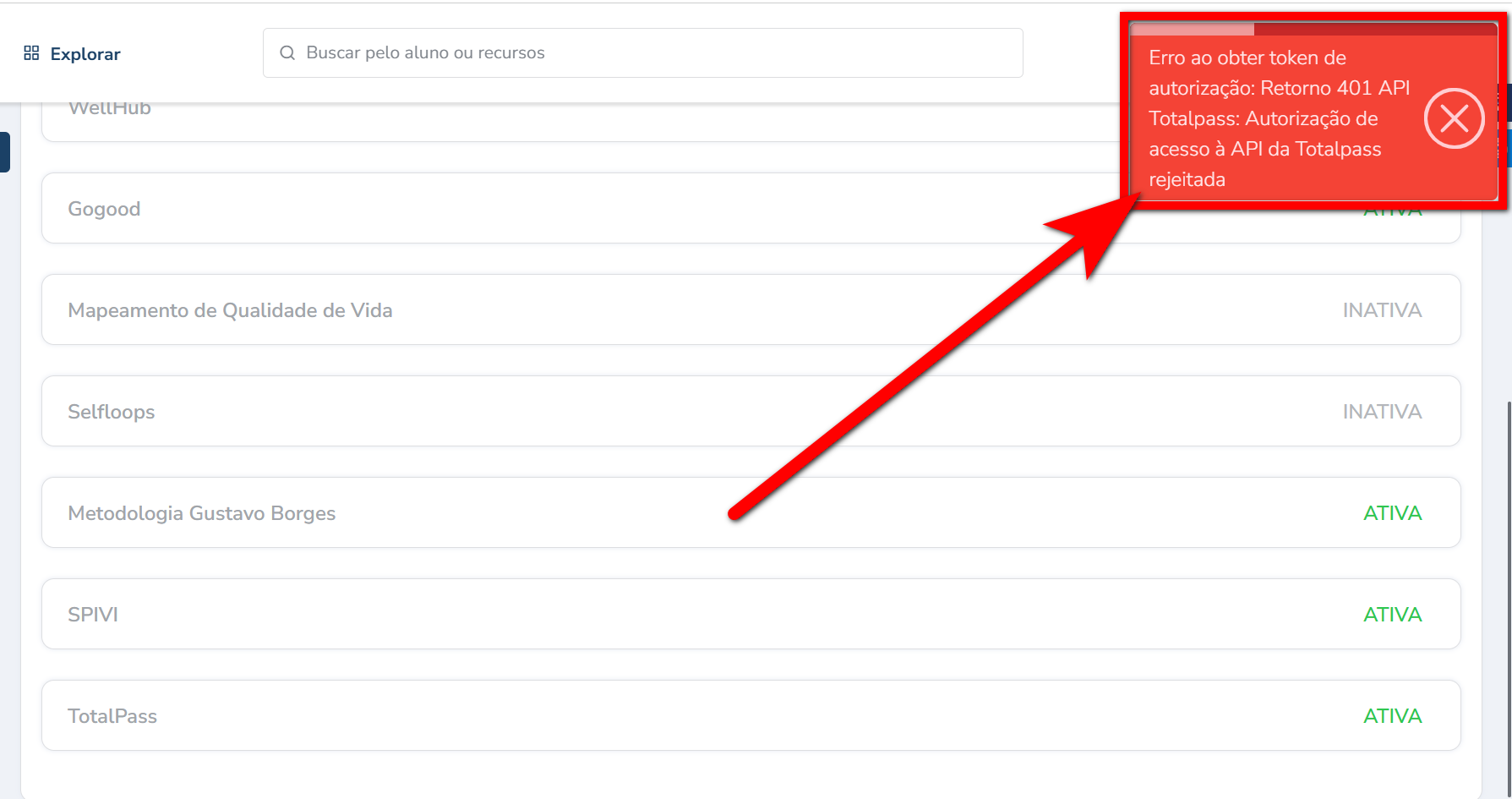1512x799 pixels.
Task: Click the dark left sidebar tab handle
Action: click(5, 152)
